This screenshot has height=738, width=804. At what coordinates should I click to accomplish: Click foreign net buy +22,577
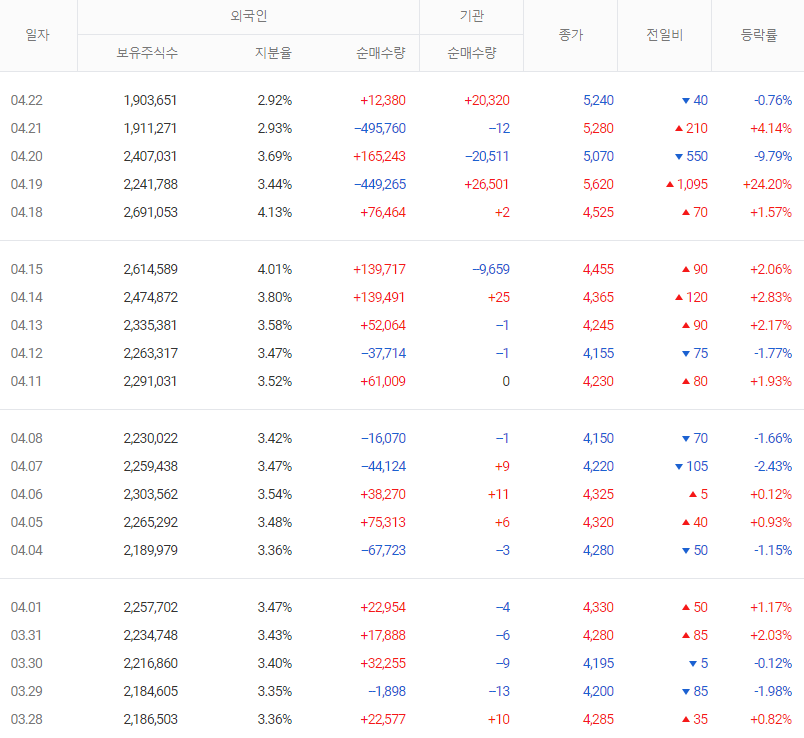383,720
